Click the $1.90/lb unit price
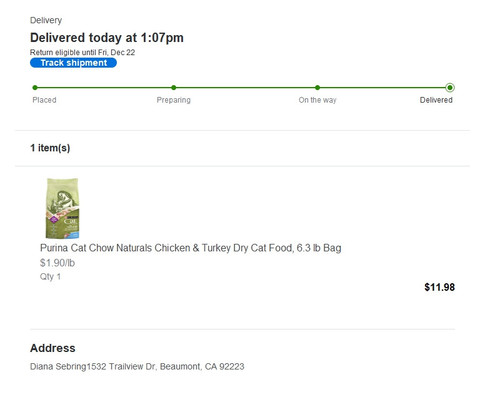 pos(57,263)
